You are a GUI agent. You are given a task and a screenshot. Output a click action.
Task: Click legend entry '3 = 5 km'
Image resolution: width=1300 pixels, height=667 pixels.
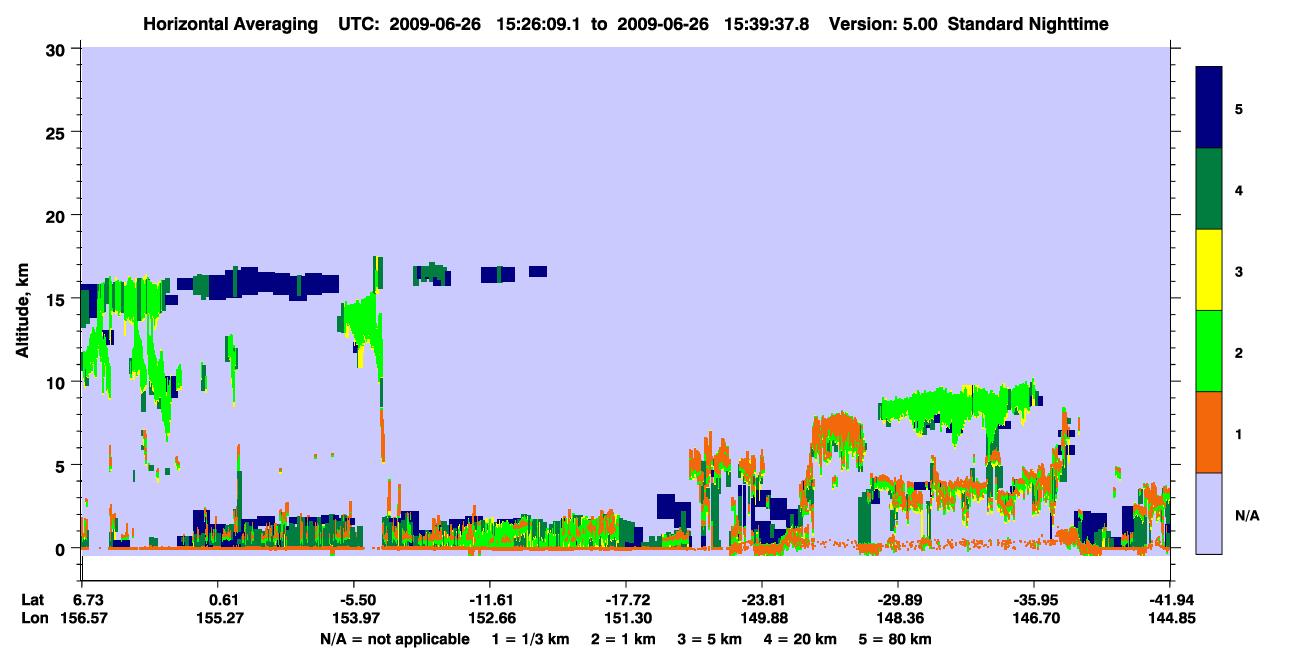(x=709, y=639)
